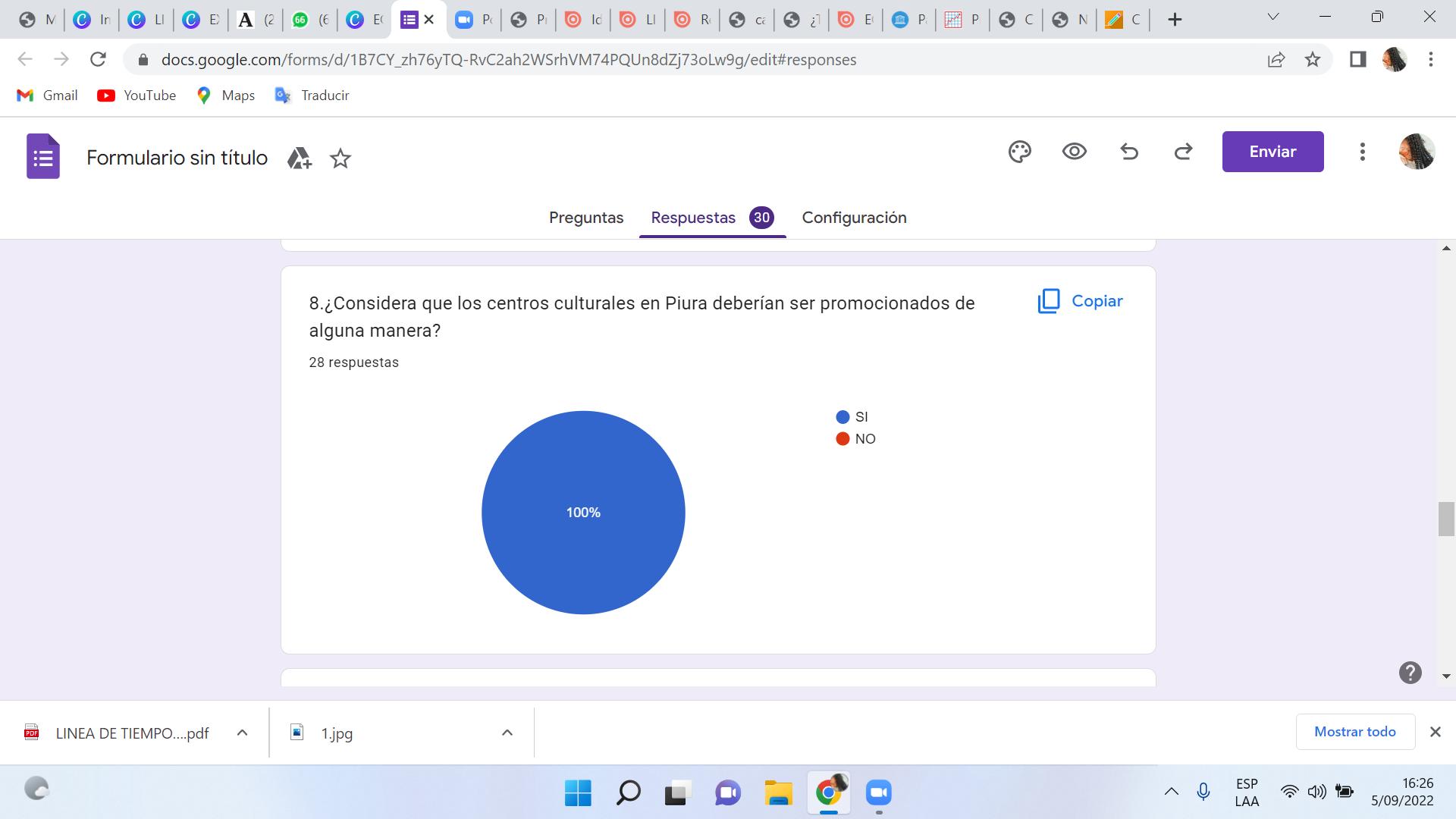Switch to the Preguntas tab
The height and width of the screenshot is (819, 1456).
coord(586,218)
